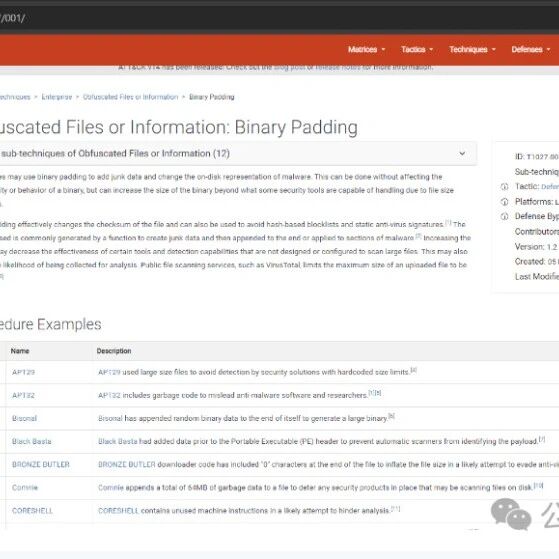Click APT29 link in its description
This screenshot has width=559, height=559.
click(x=109, y=372)
